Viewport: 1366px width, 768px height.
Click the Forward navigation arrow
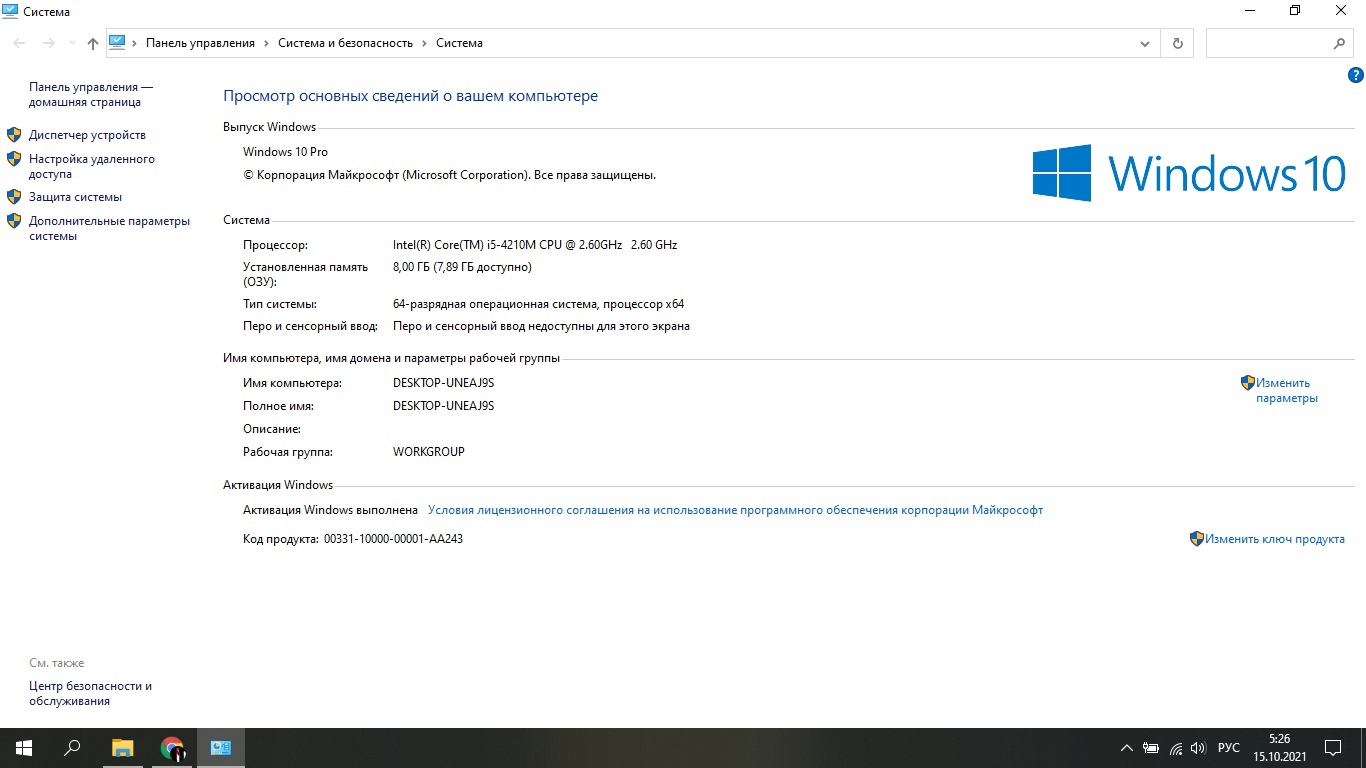[x=48, y=43]
